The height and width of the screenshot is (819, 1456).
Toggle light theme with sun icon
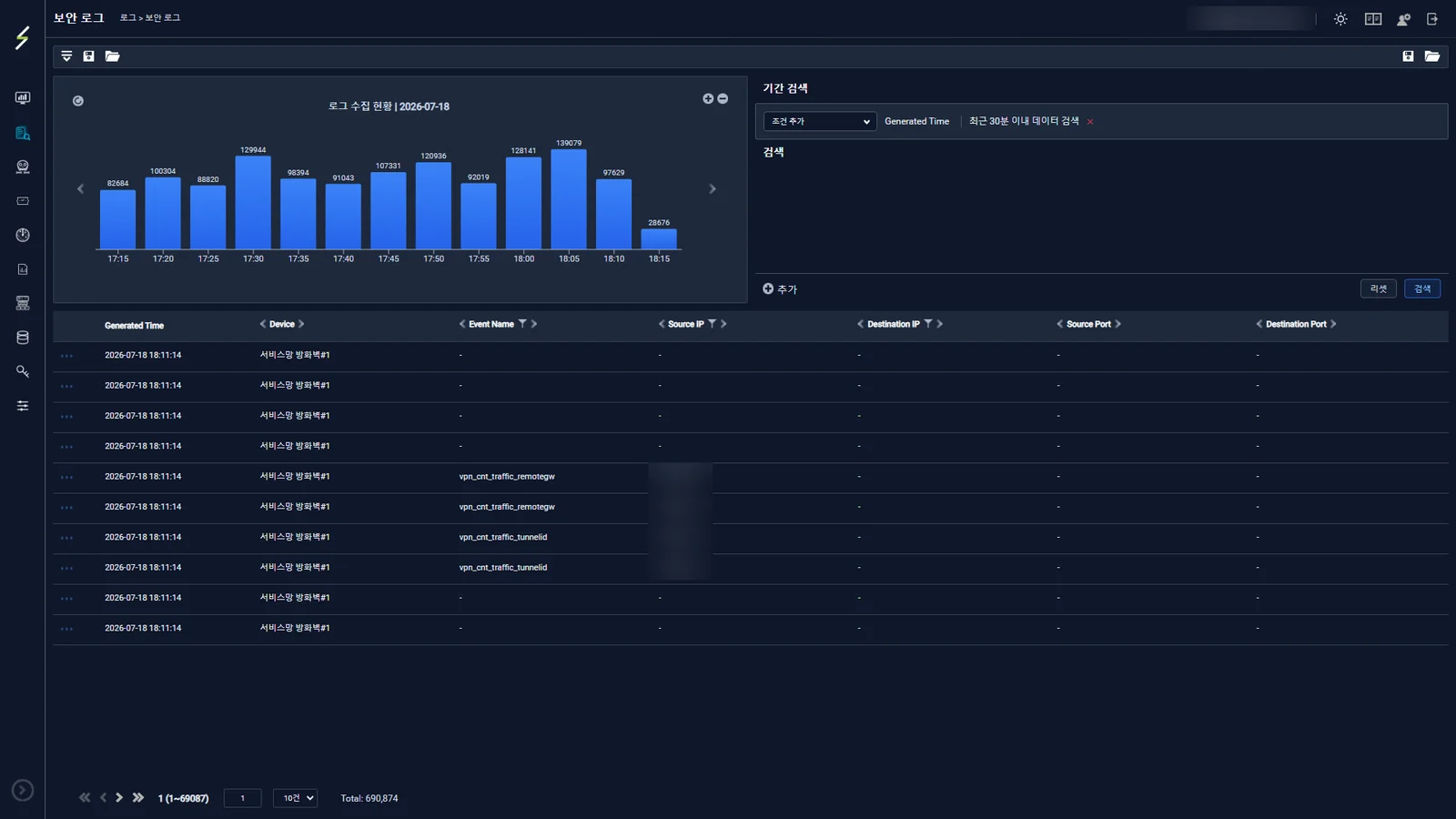click(x=1340, y=19)
